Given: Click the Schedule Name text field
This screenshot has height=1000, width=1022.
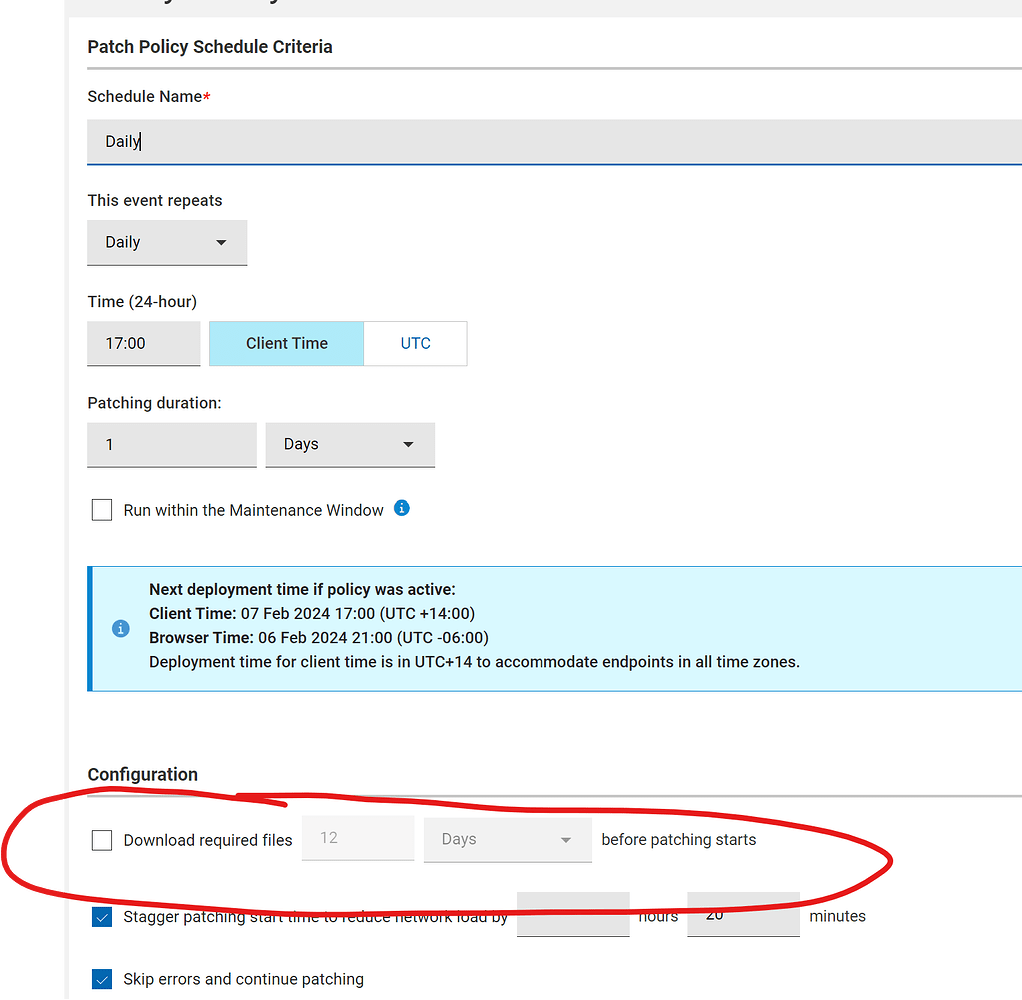Looking at the screenshot, I should (554, 141).
